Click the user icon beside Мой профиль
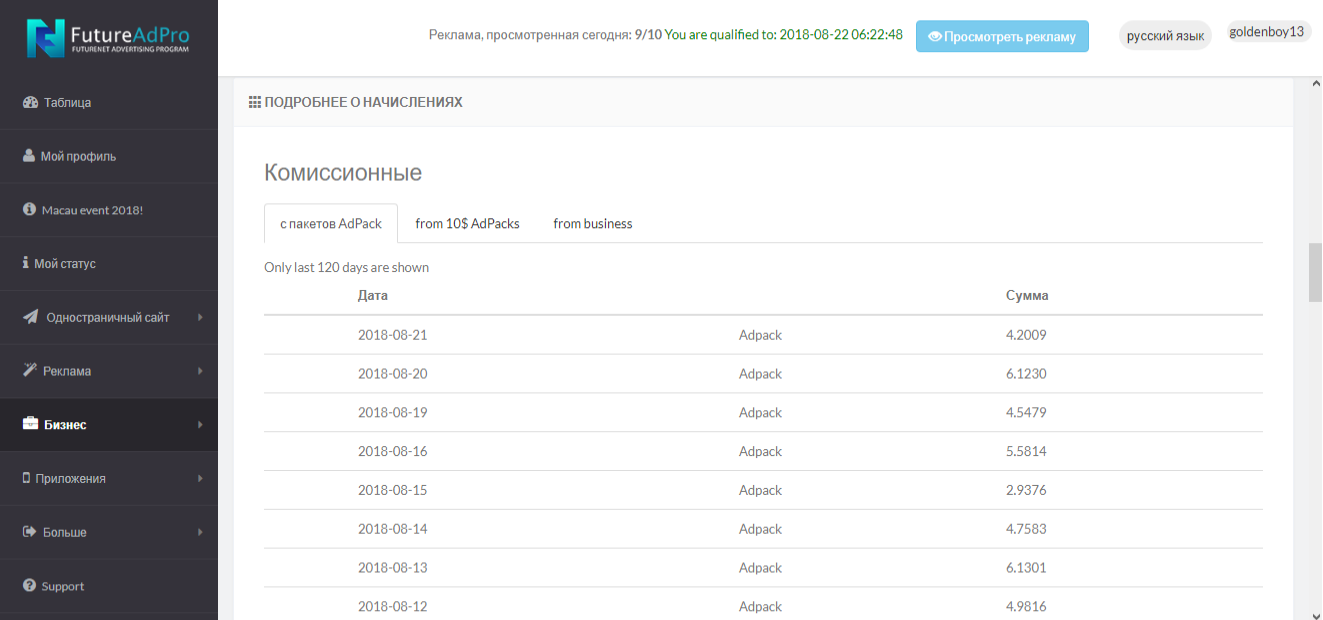 tap(29, 156)
